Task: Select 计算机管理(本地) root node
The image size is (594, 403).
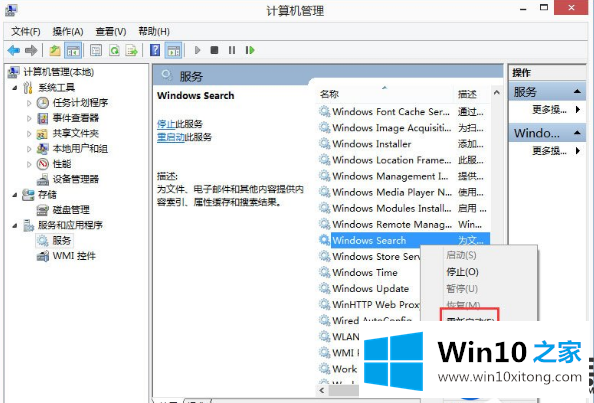Action: coord(59,72)
